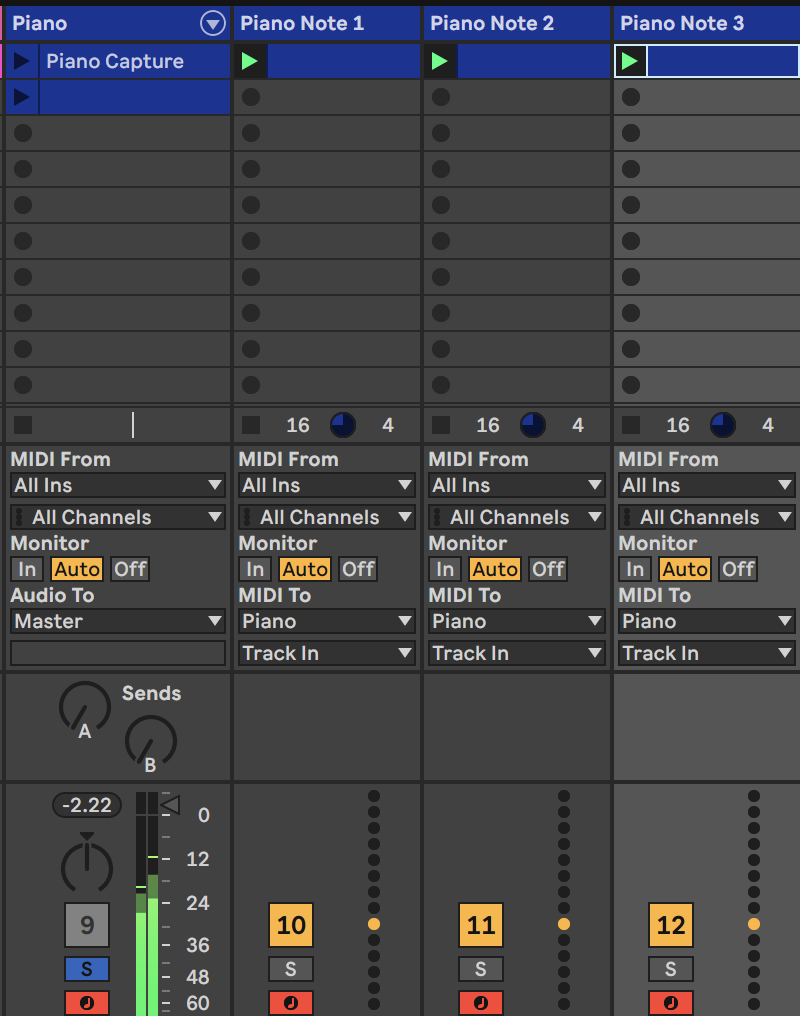Set Piano track monitor to In
The height and width of the screenshot is (1016, 800).
[27, 570]
